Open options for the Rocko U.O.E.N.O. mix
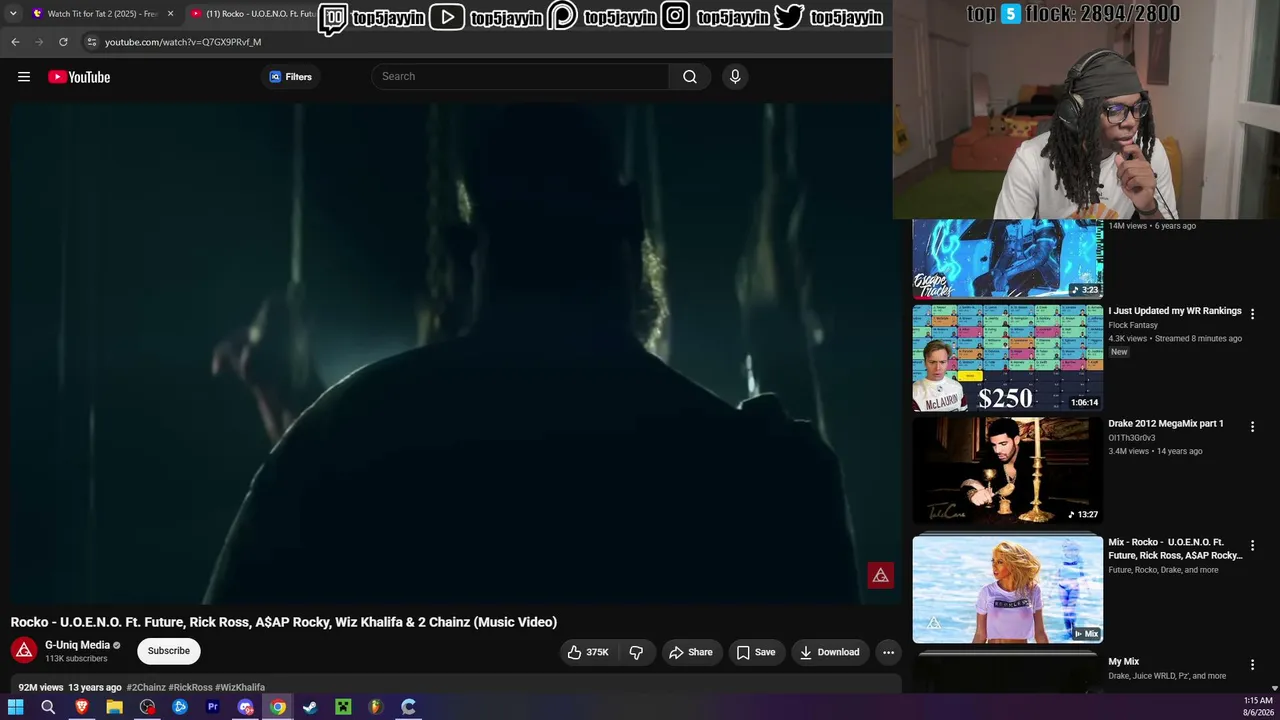The width and height of the screenshot is (1280, 720). (1252, 546)
